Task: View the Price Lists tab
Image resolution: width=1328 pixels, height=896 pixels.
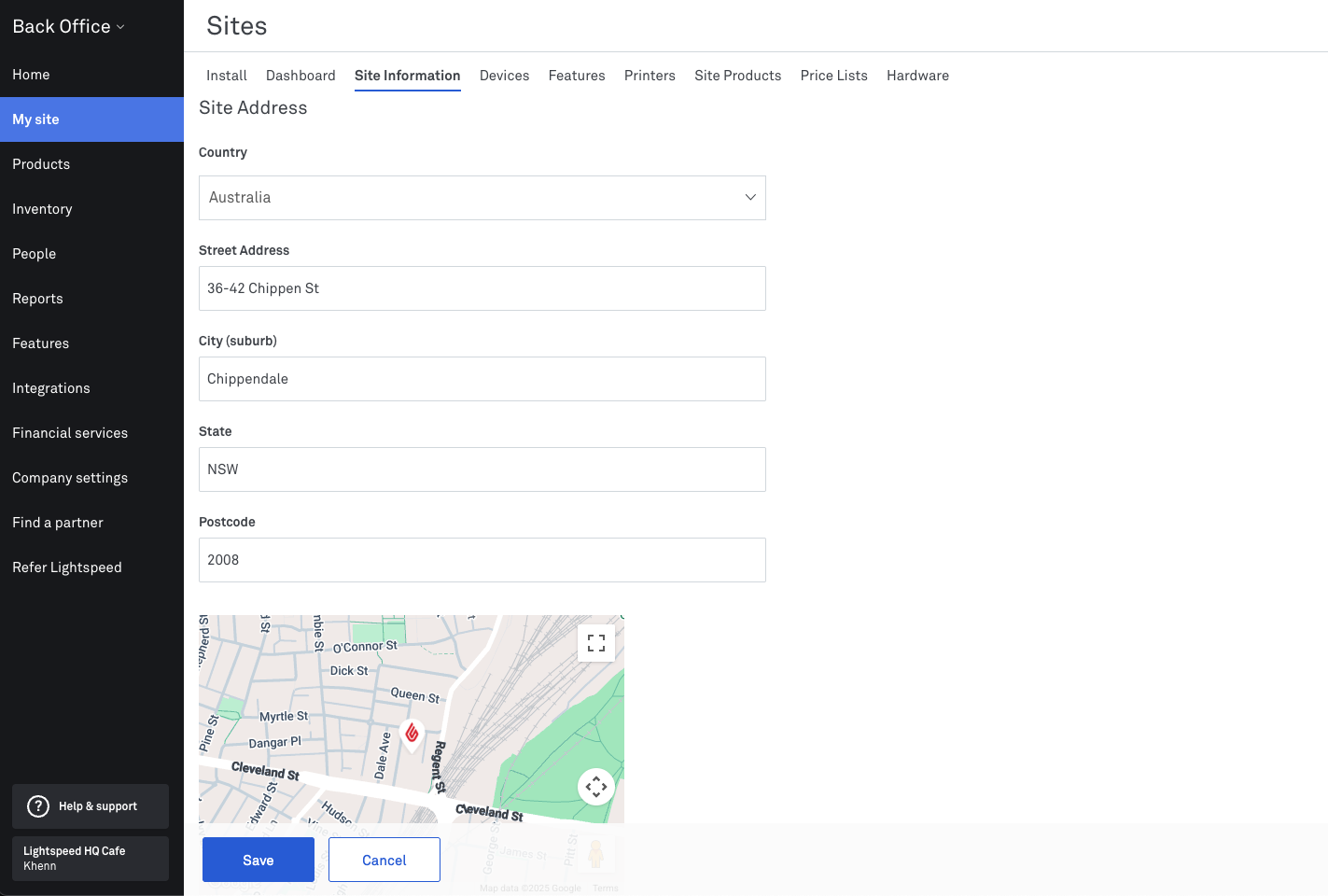Action: [834, 76]
